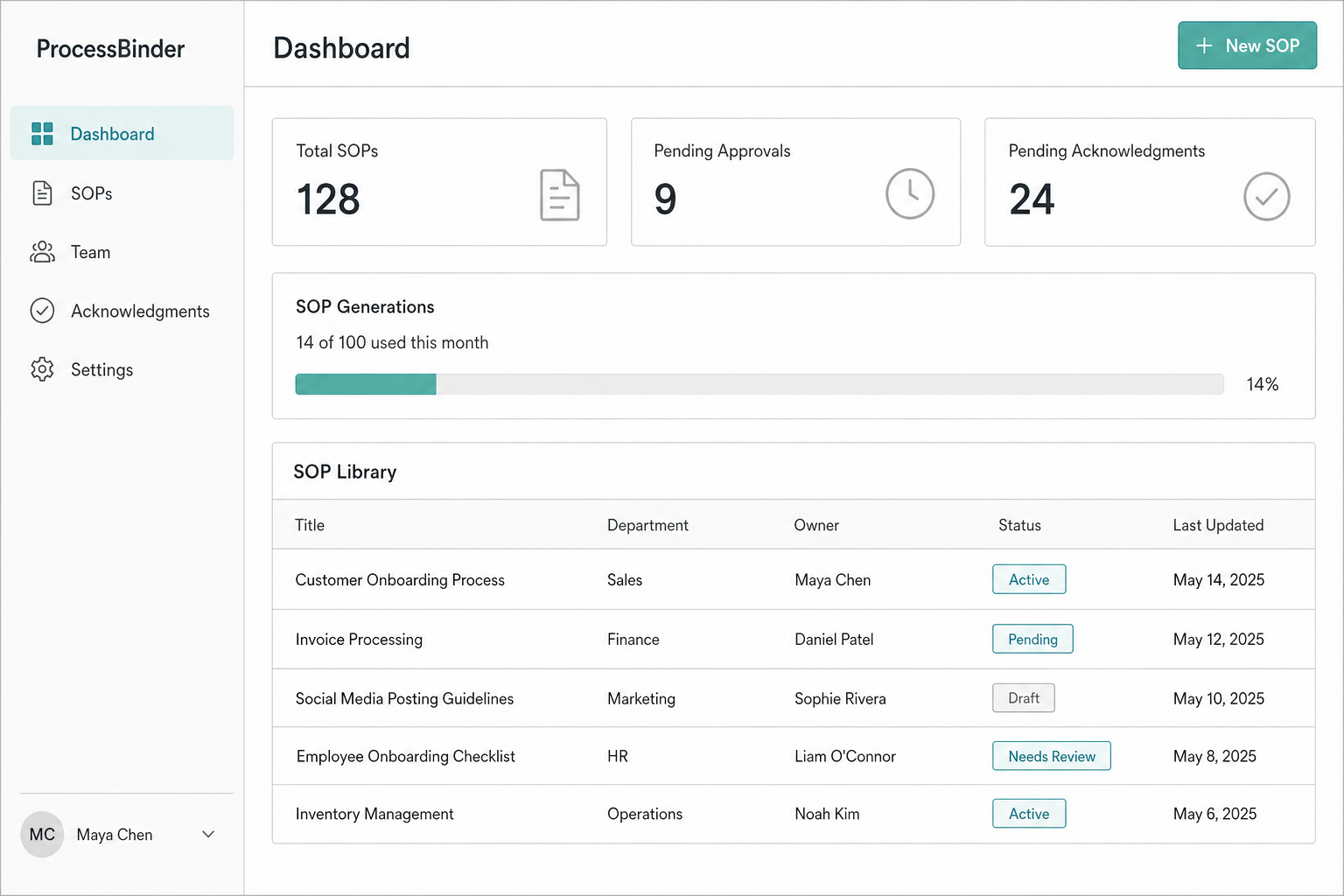Sort by the Department column header
Viewport: 1344px width, 896px height.
coord(647,525)
